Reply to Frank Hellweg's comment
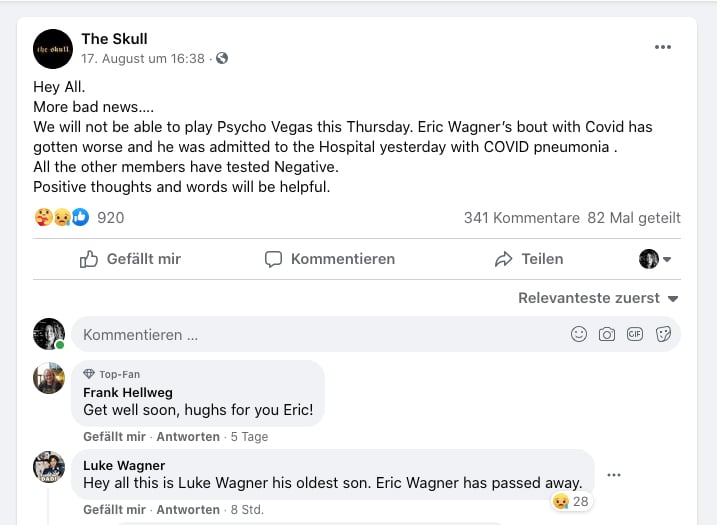 click(188, 437)
